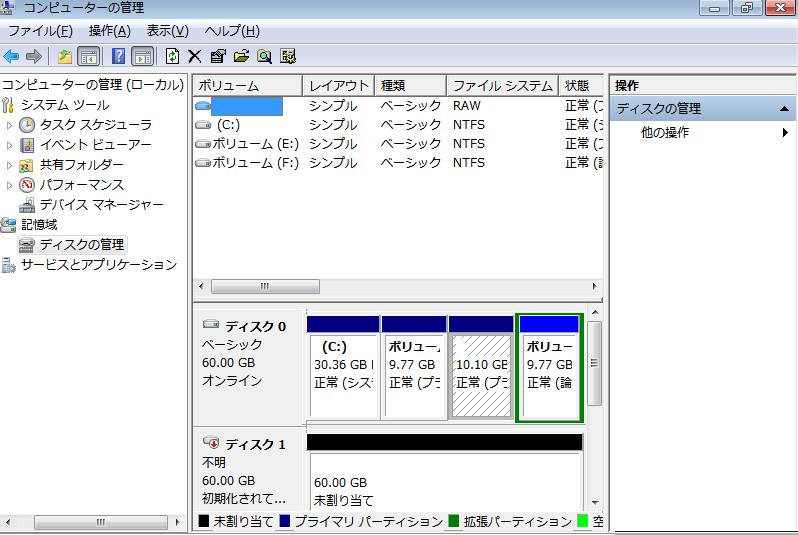Viewport: 798px width, 535px height.
Task: Click the Open folder toolbar icon
Action: [241, 56]
